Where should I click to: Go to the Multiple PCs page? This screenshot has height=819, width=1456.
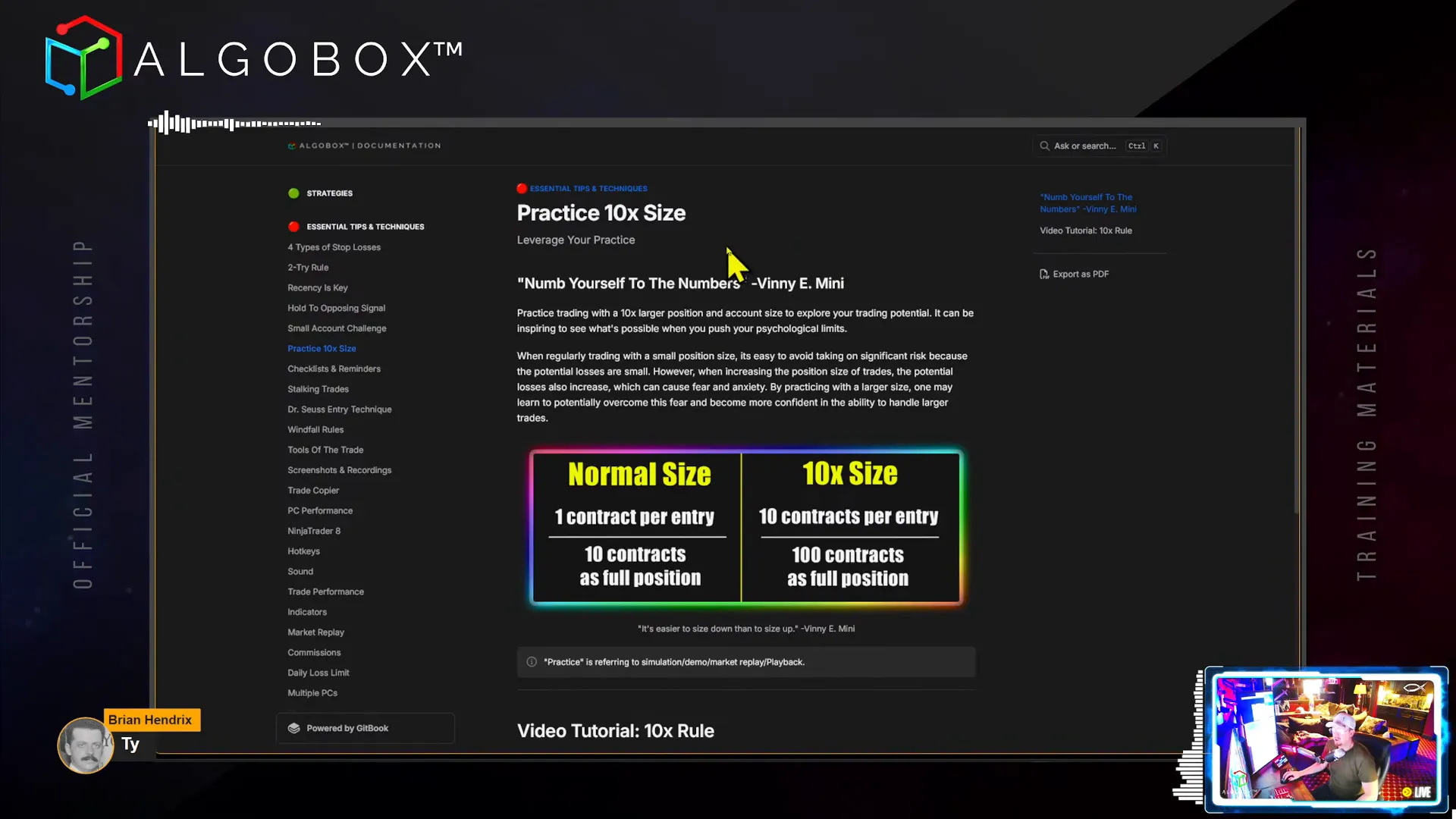312,693
